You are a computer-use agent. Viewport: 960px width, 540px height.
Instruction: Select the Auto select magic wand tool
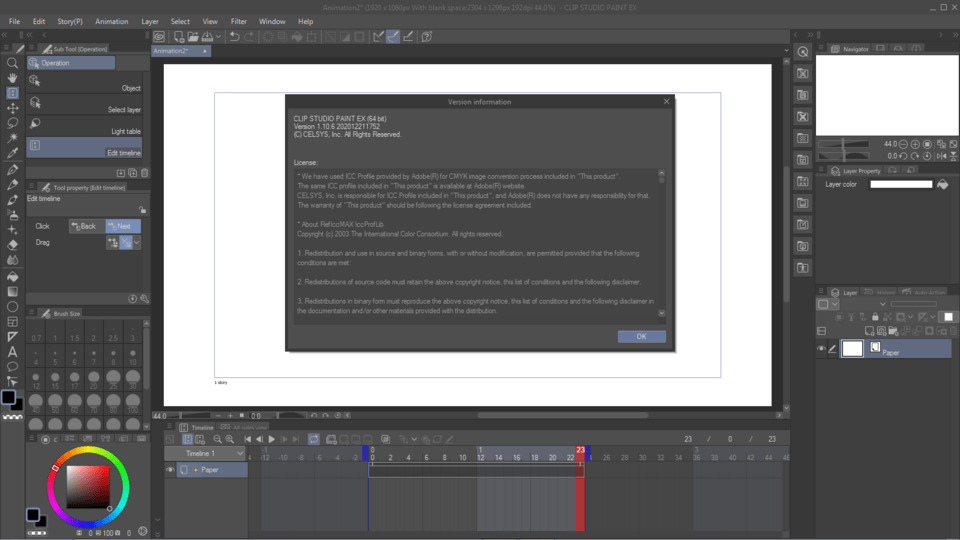[x=12, y=138]
